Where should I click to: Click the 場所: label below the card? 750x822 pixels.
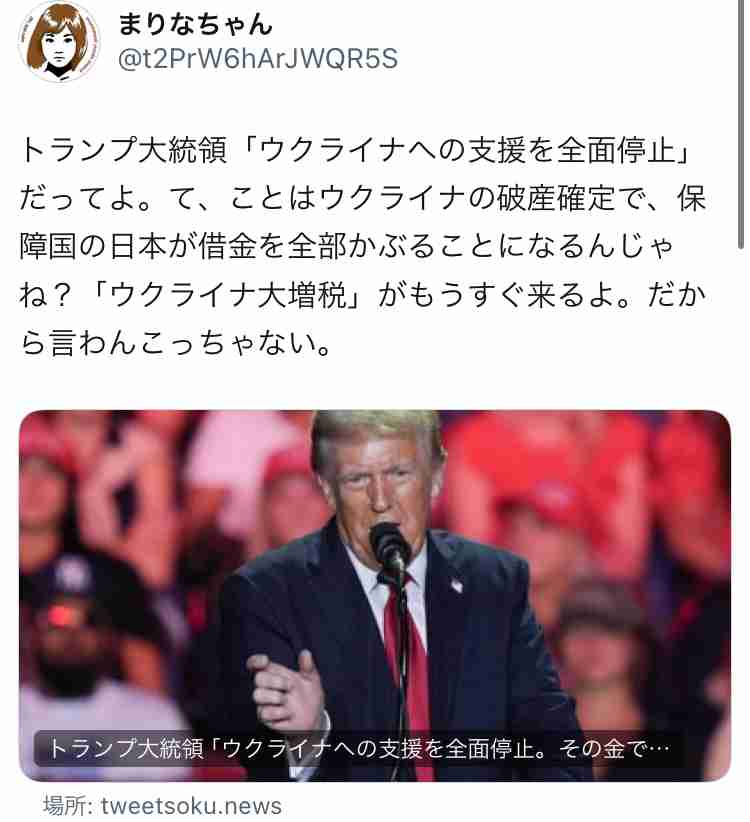(x=68, y=806)
